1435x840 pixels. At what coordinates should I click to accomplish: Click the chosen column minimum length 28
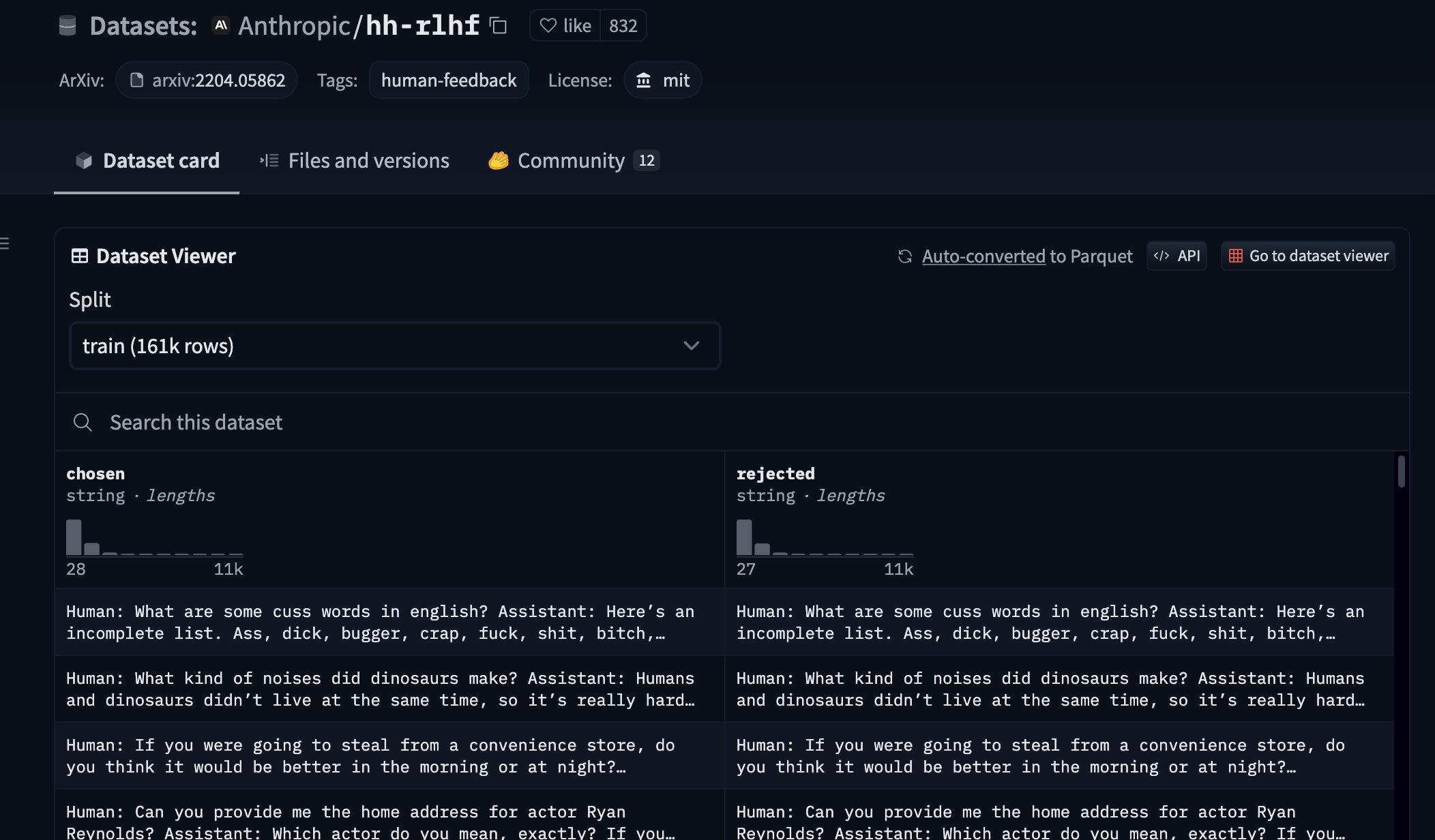tap(76, 569)
